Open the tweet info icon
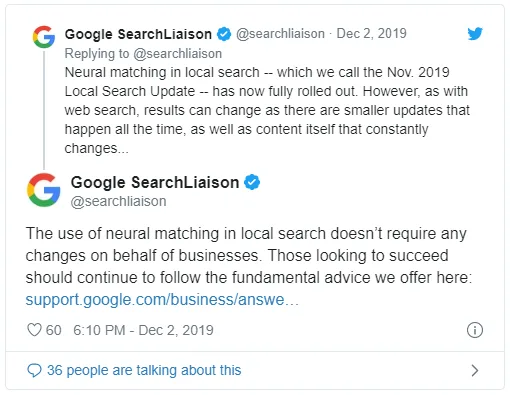The height and width of the screenshot is (395, 510). coord(475,330)
